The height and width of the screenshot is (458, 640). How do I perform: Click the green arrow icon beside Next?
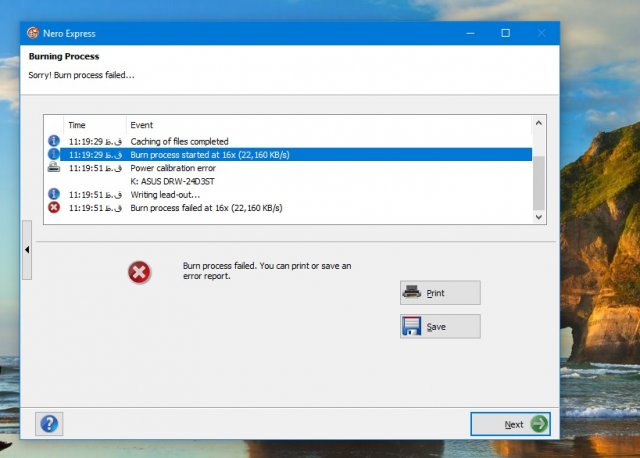pyautogui.click(x=539, y=424)
